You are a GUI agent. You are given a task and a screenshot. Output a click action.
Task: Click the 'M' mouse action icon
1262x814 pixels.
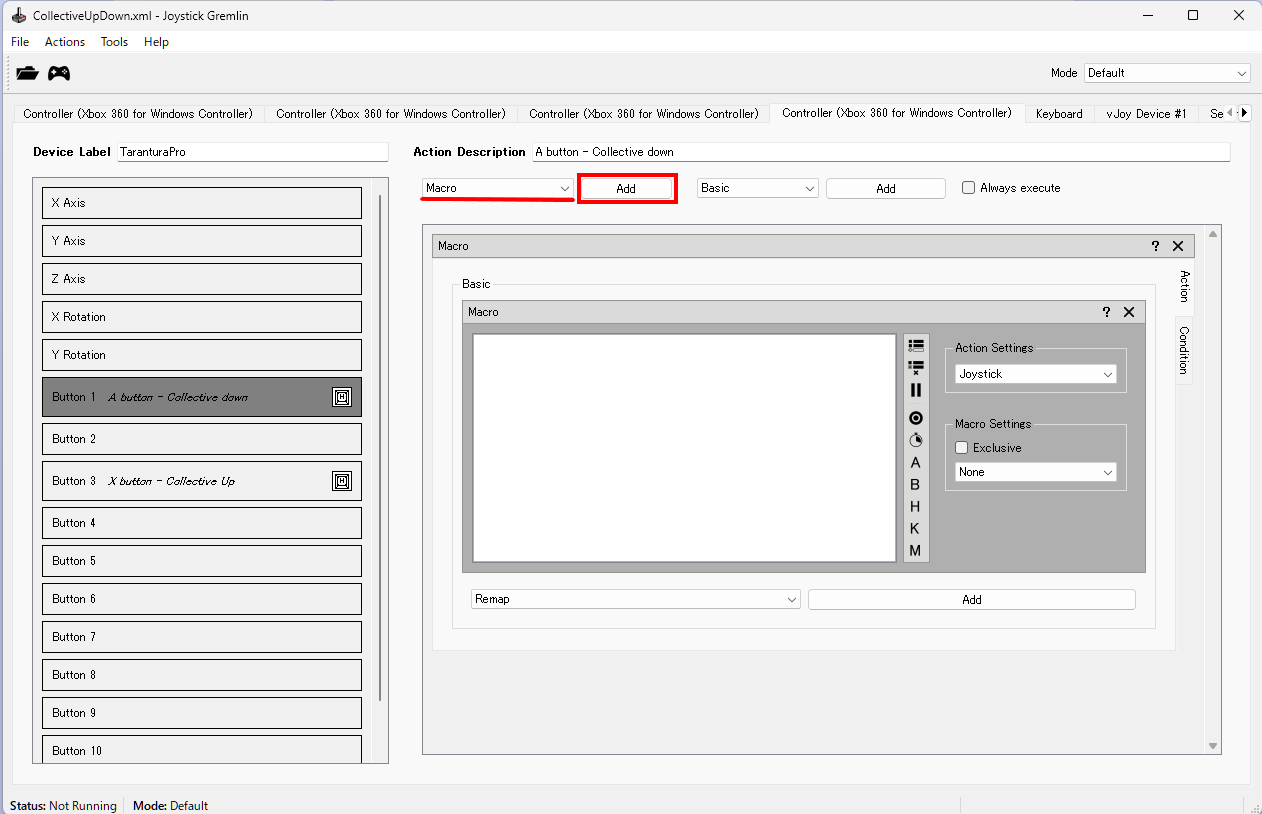(x=915, y=550)
